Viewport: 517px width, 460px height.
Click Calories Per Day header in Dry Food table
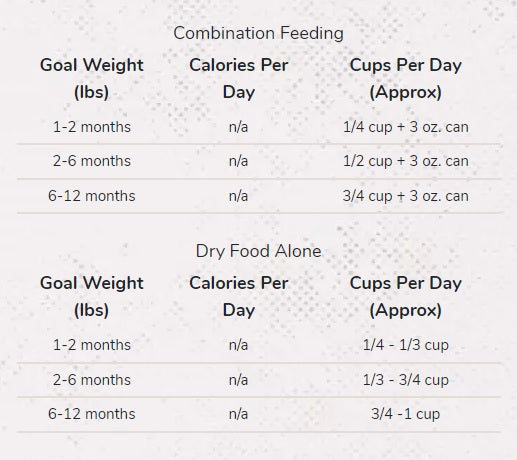(239, 296)
